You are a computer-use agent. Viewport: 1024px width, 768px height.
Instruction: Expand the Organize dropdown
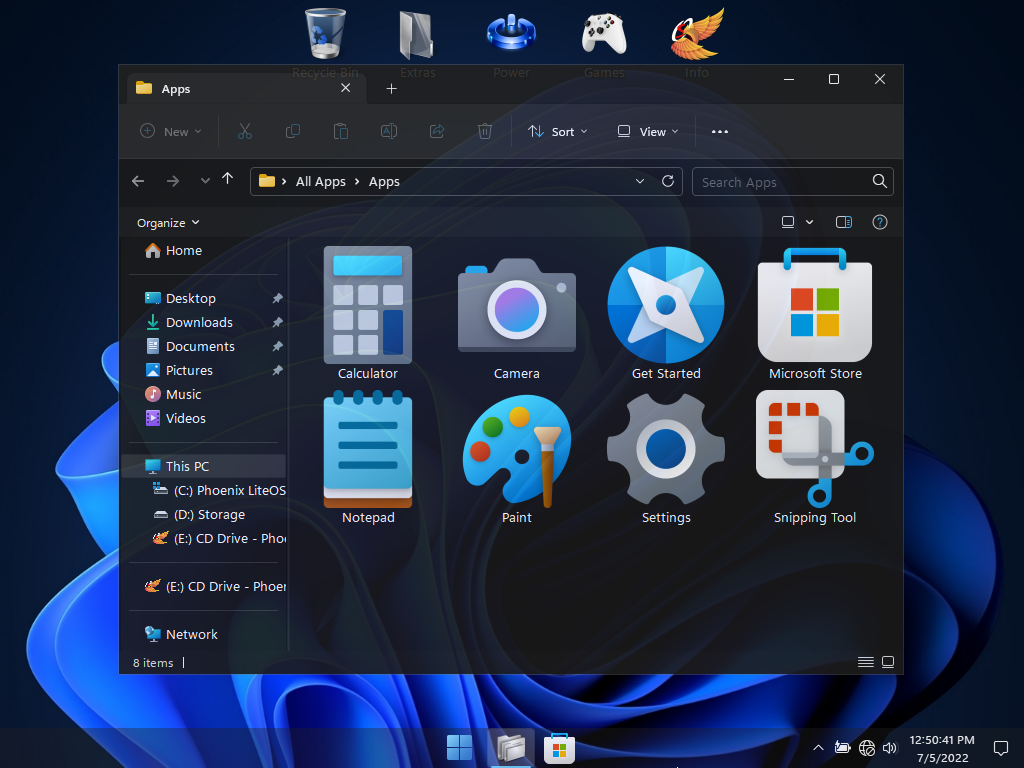pyautogui.click(x=168, y=223)
